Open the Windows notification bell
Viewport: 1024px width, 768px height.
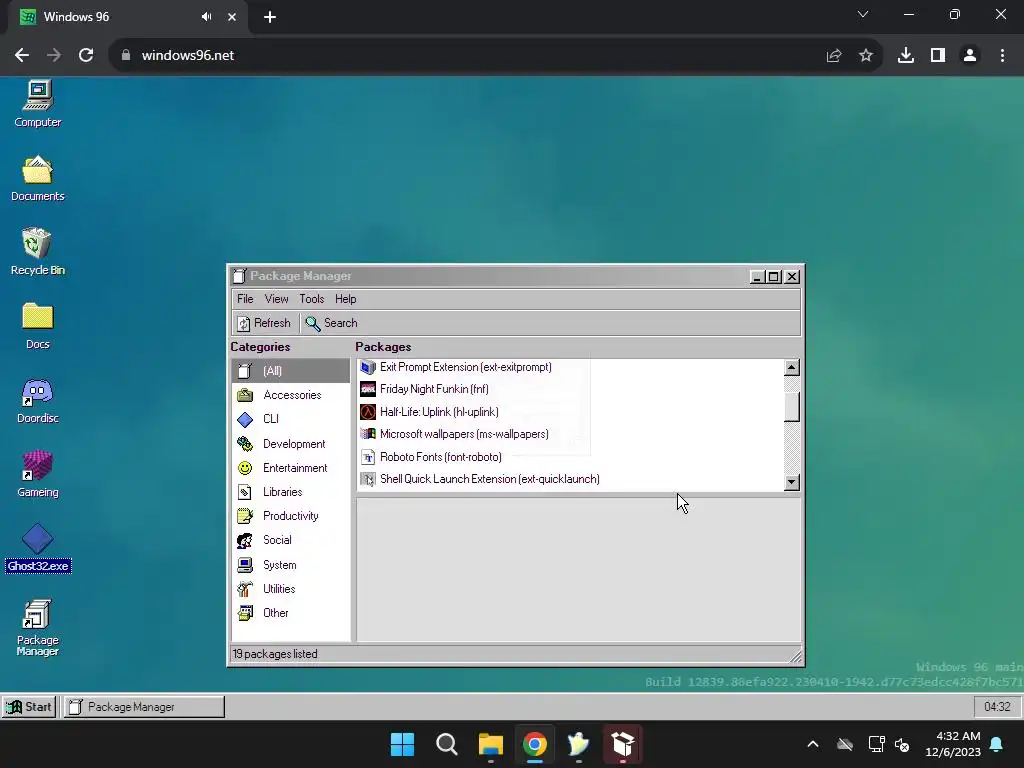point(997,744)
